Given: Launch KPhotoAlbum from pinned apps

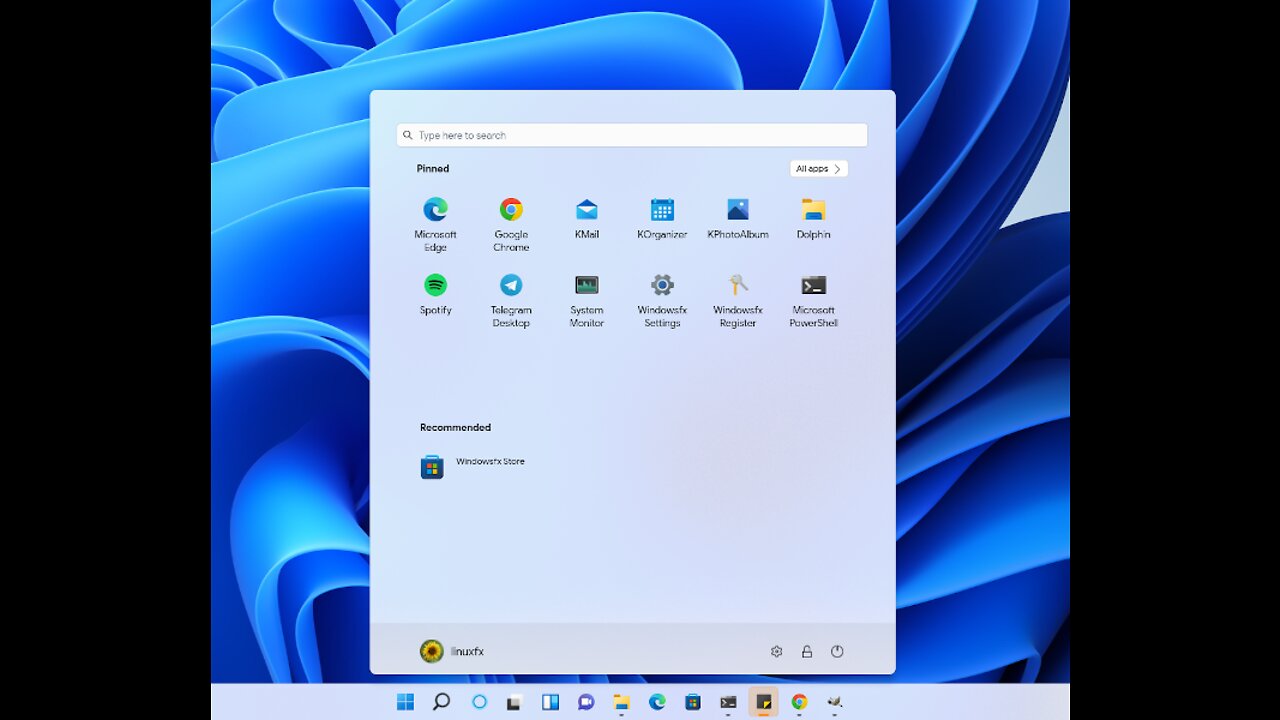Looking at the screenshot, I should coord(738,218).
